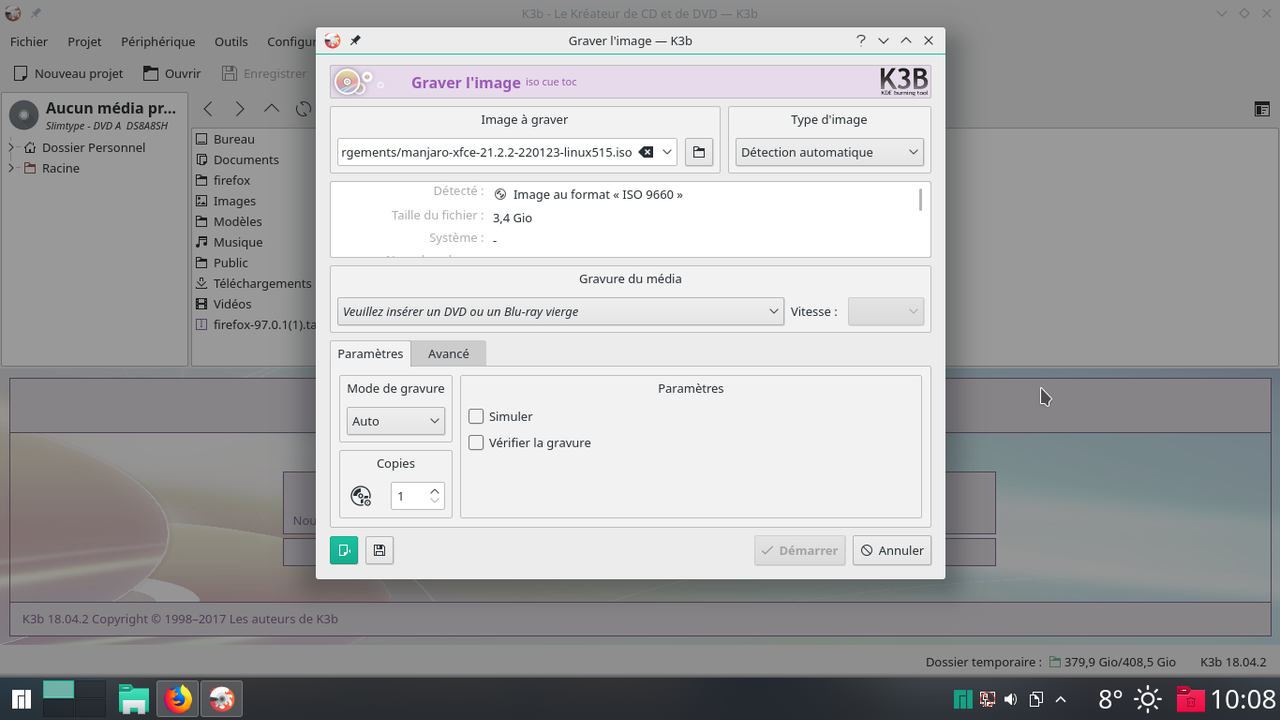Screen dimensions: 1280x720
Task: Click the image file path input field
Action: 487,152
